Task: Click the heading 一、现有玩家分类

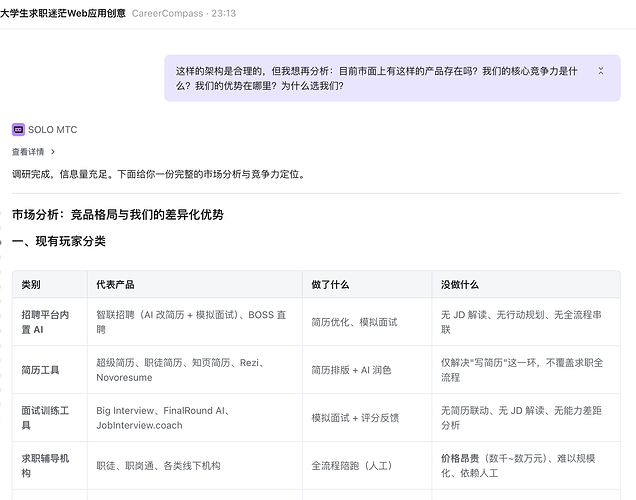Action: (x=59, y=241)
